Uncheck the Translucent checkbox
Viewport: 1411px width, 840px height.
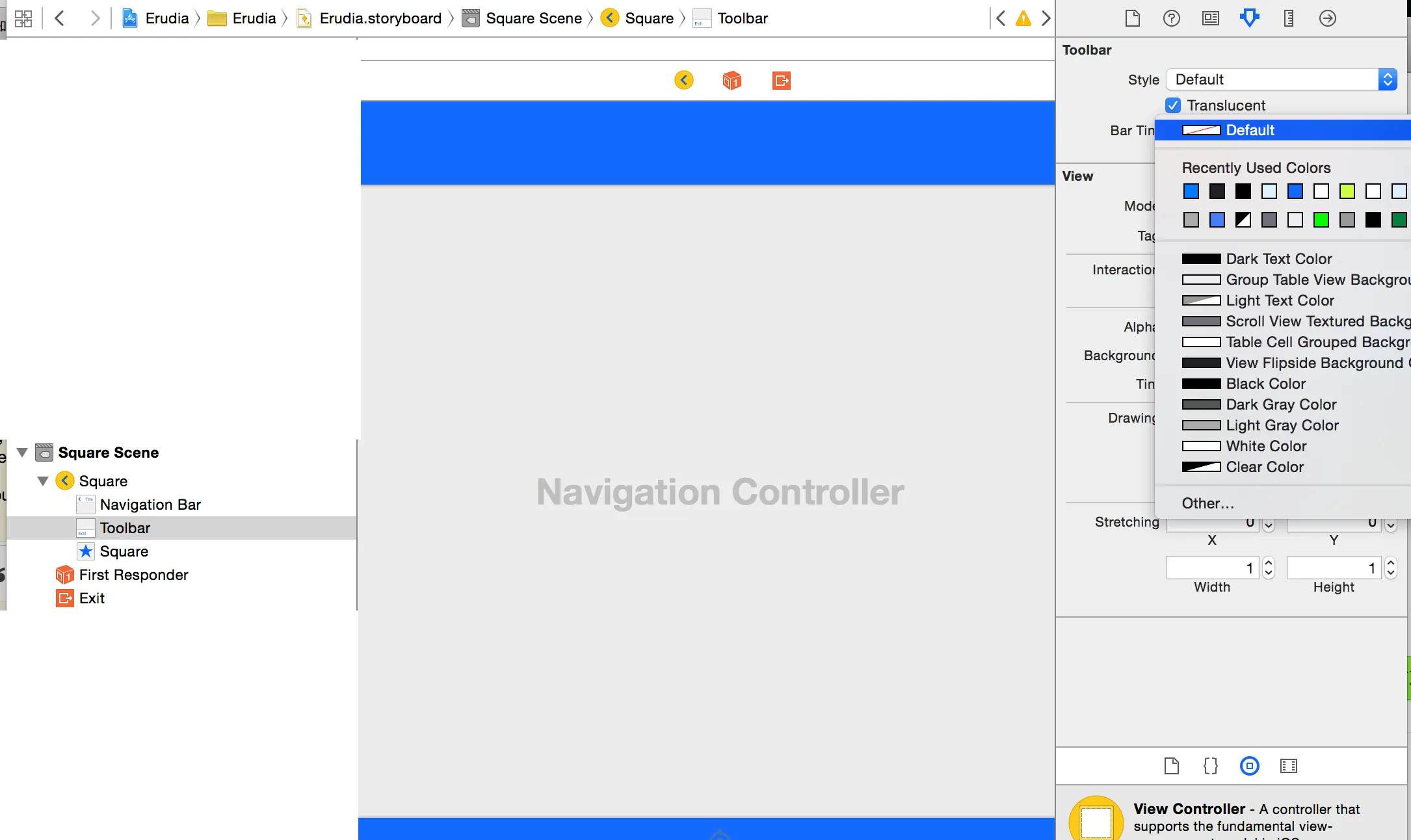[x=1173, y=105]
